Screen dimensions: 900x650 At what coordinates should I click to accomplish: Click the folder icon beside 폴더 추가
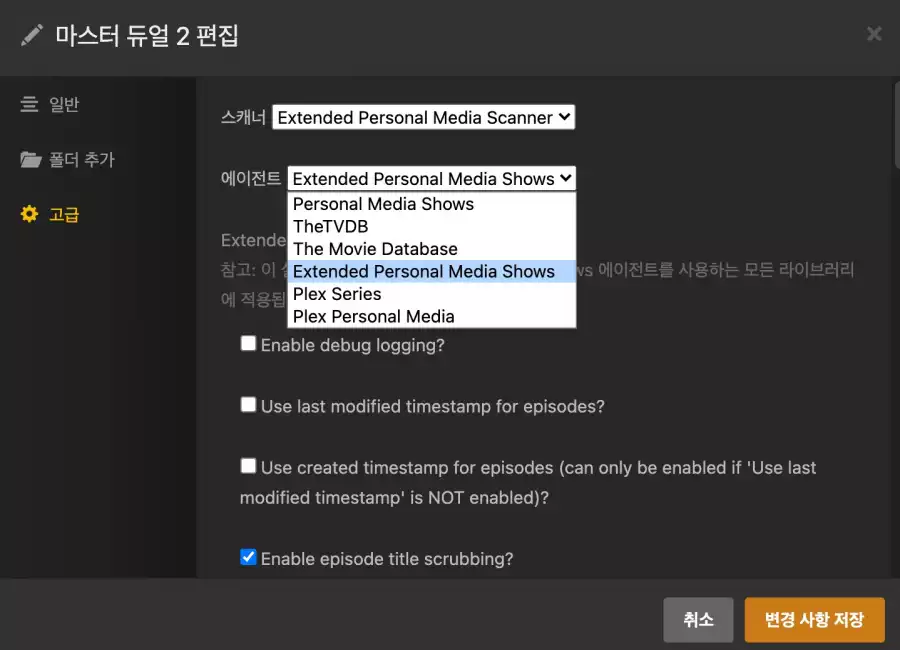coord(30,159)
